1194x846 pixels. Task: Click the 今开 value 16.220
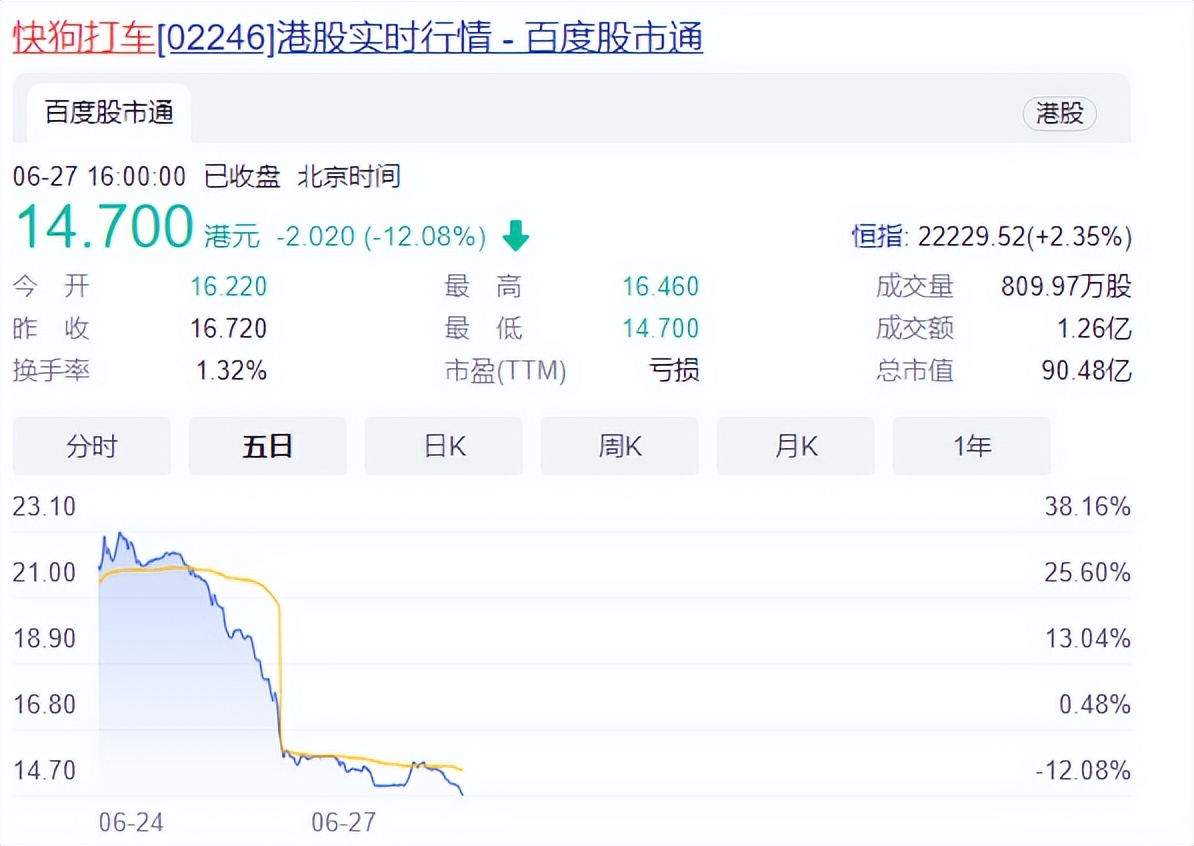coord(228,286)
